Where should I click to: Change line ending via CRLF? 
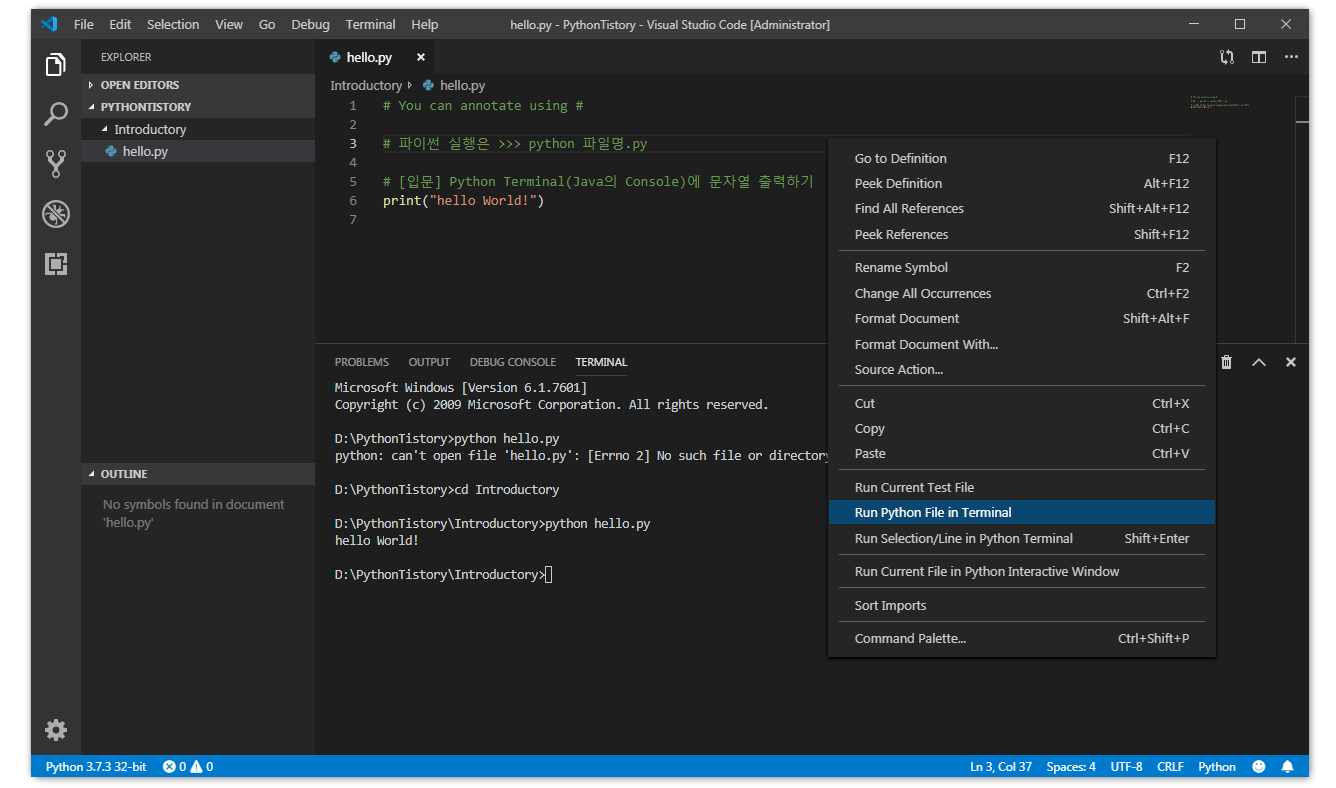point(1171,767)
